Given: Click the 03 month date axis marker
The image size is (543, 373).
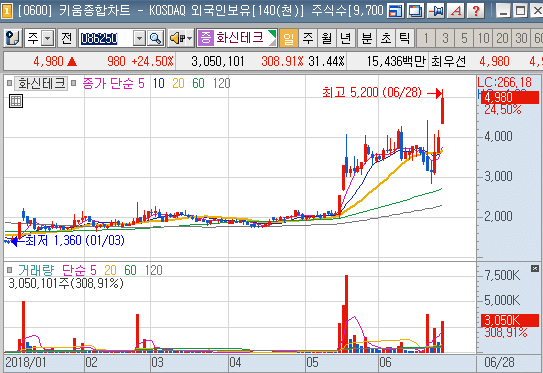Looking at the screenshot, I should (x=158, y=362).
